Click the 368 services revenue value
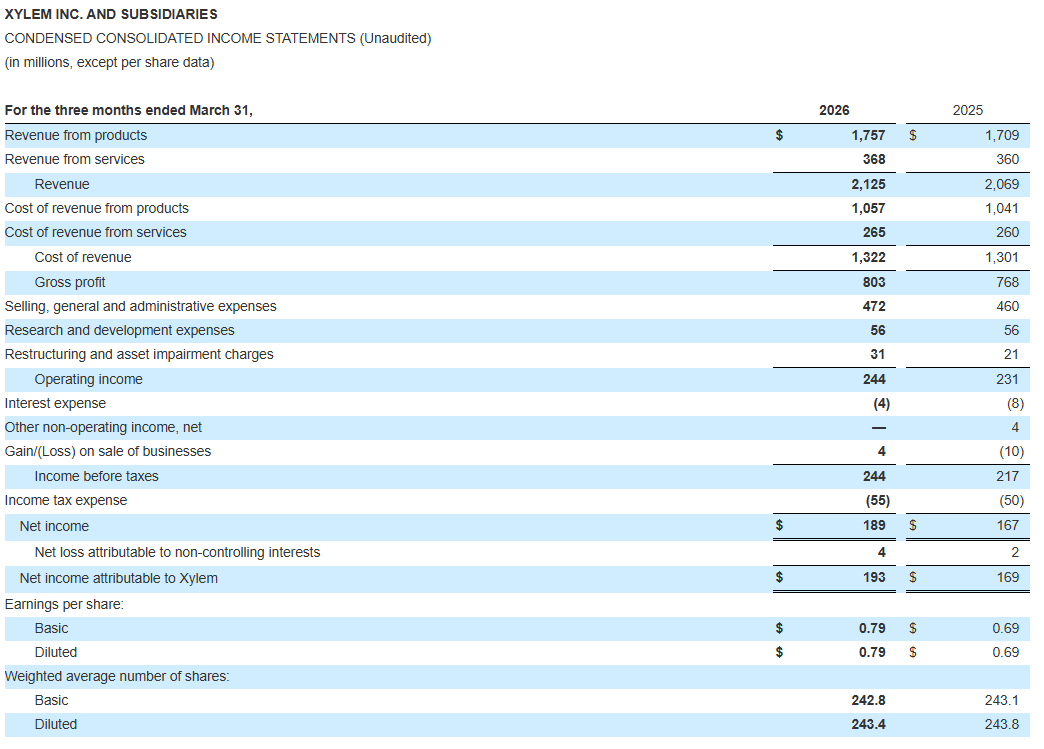 click(x=874, y=159)
